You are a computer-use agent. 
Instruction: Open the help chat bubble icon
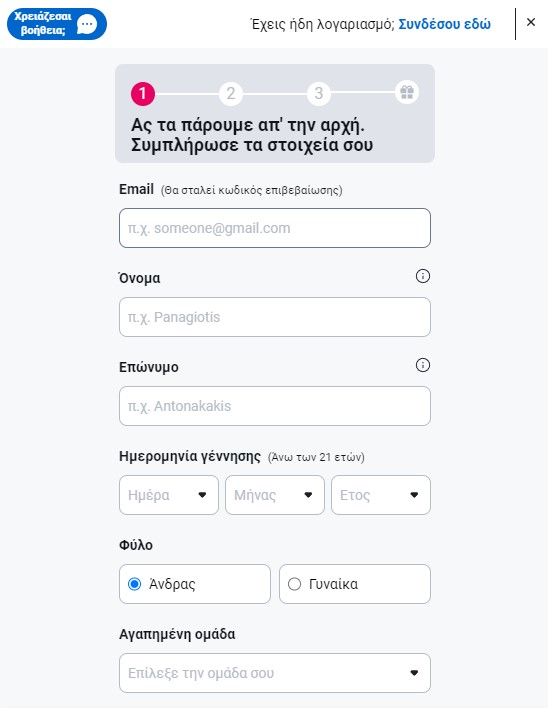click(x=87, y=24)
